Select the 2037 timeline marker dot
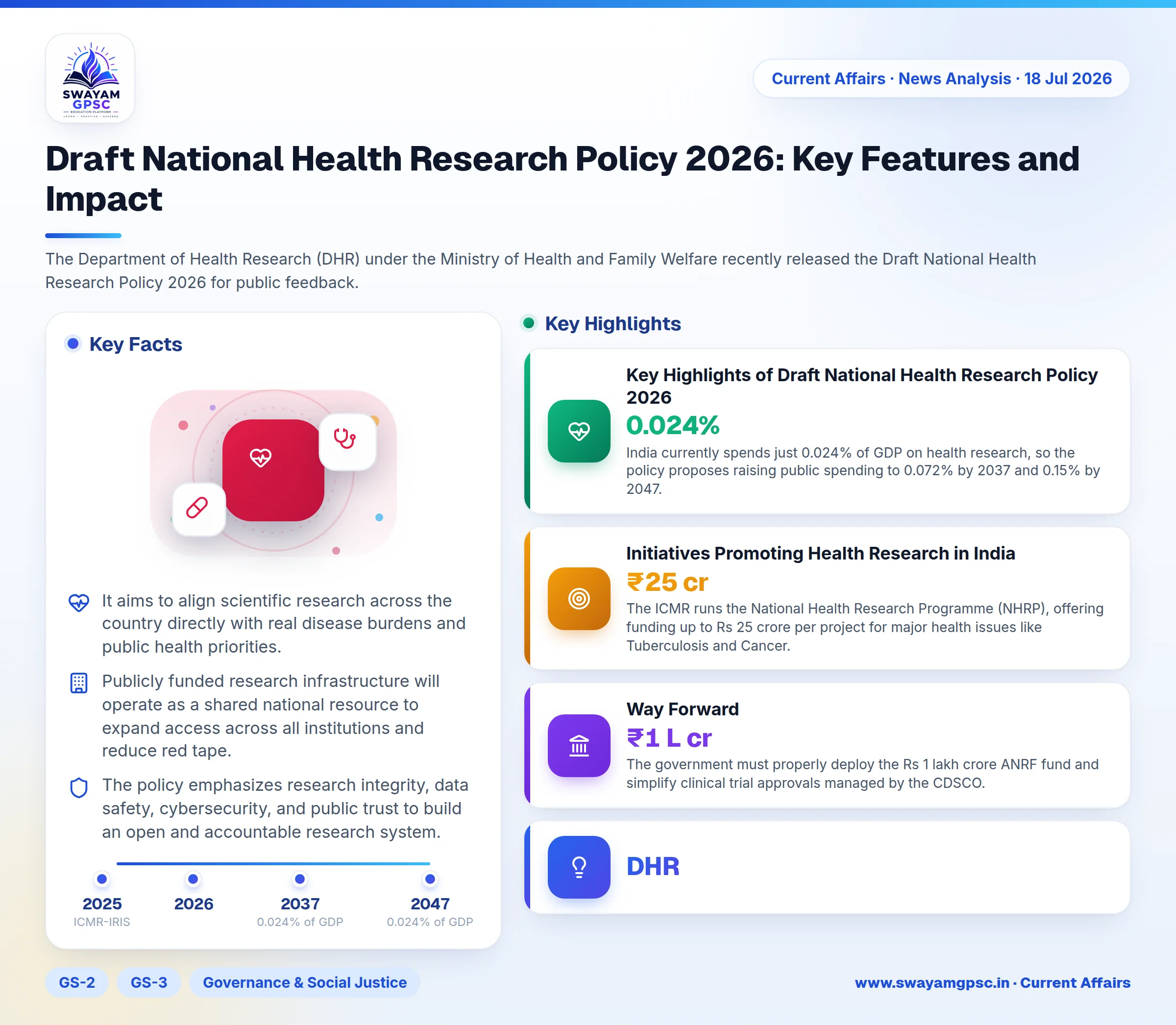Image resolution: width=1176 pixels, height=1025 pixels. click(x=300, y=879)
